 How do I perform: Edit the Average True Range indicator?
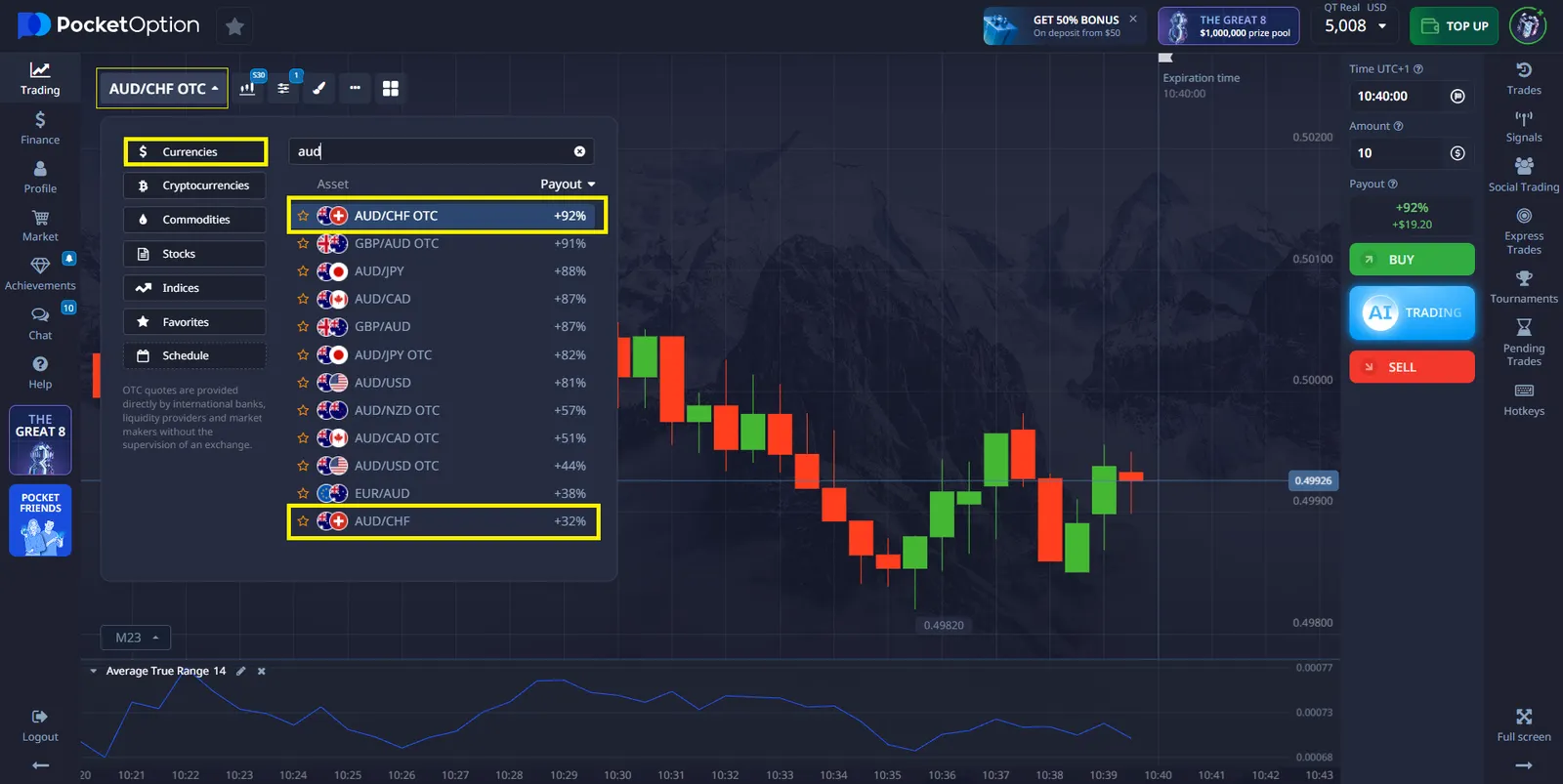click(x=241, y=671)
